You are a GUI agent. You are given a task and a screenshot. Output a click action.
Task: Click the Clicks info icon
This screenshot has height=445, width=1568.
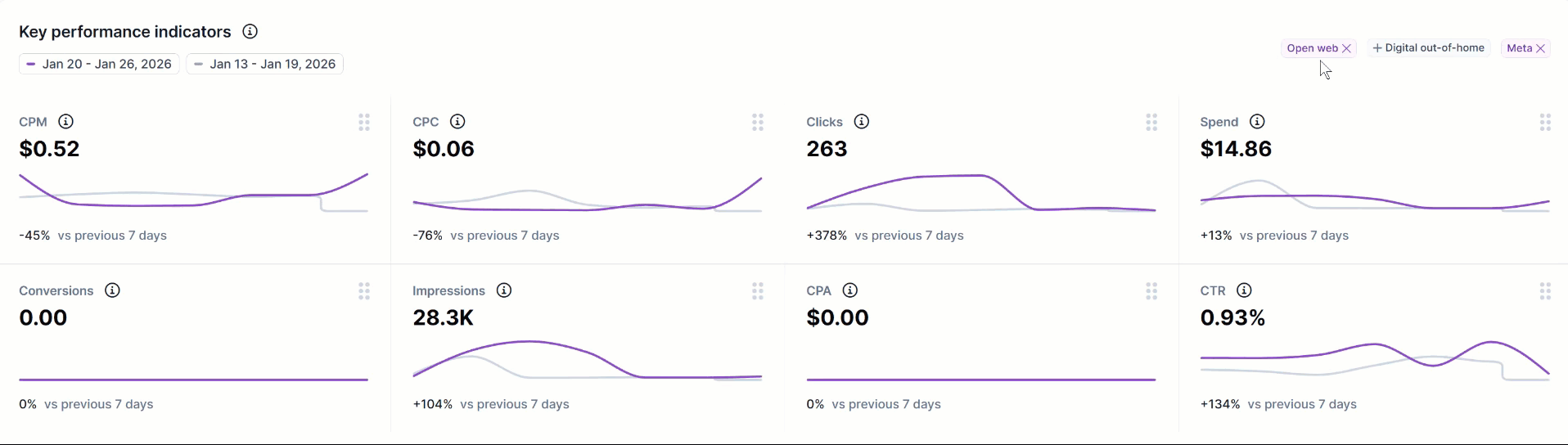pos(862,122)
